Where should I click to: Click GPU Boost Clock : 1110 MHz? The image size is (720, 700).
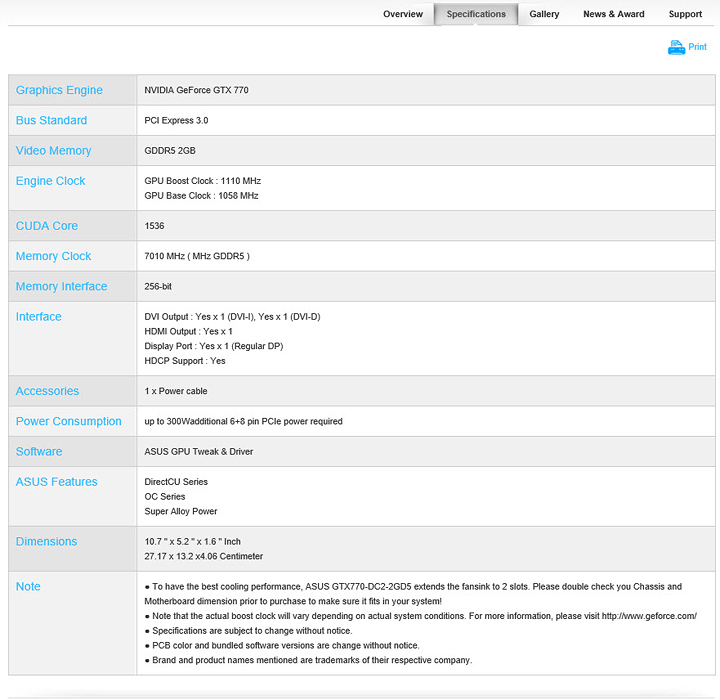pyautogui.click(x=202, y=181)
